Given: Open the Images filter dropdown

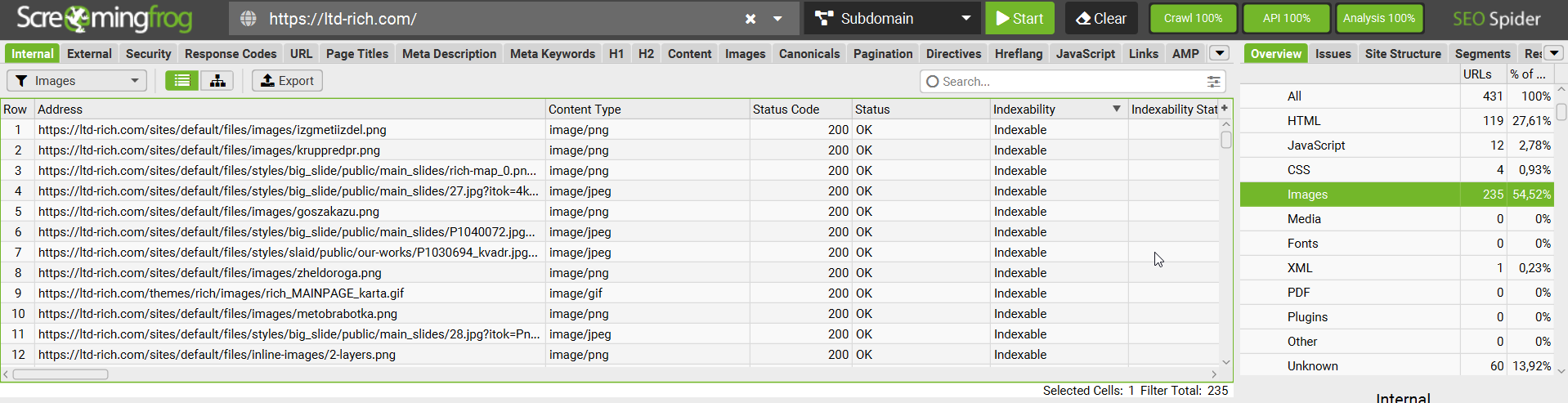Looking at the screenshot, I should 77,80.
